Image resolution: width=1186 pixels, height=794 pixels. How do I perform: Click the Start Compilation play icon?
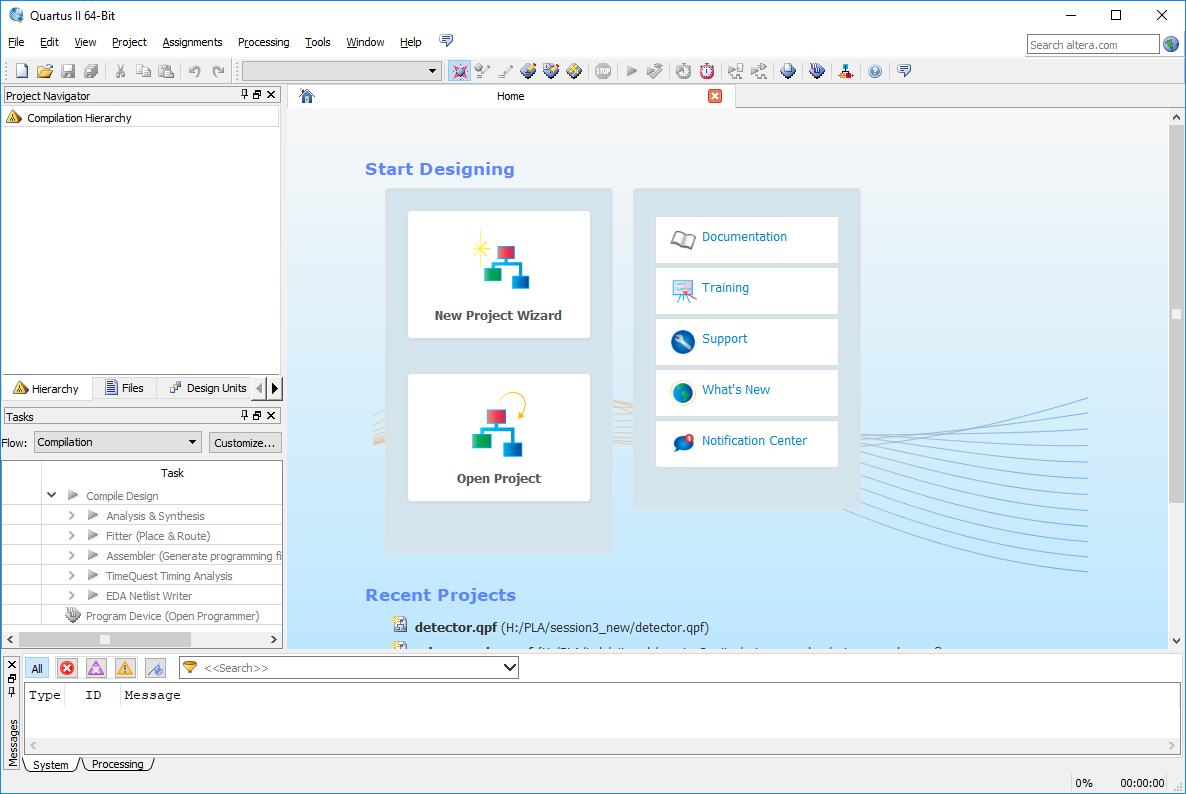pos(632,71)
